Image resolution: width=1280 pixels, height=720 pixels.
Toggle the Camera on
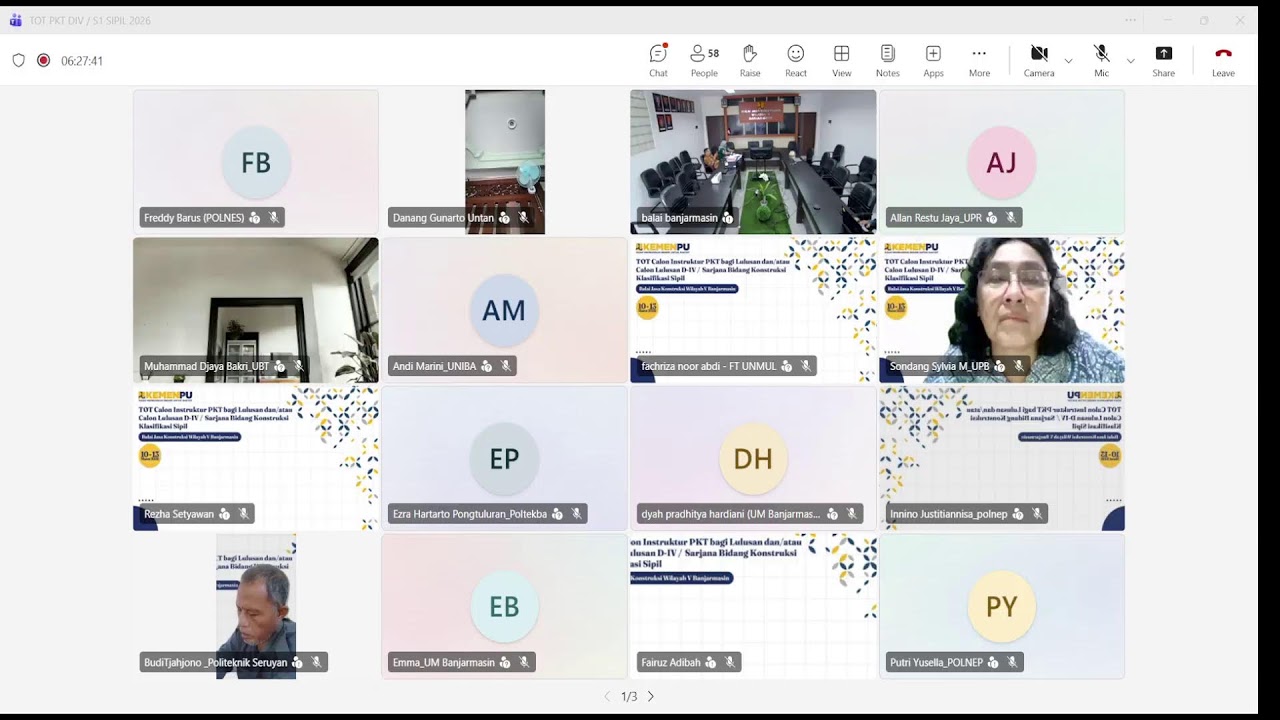point(1039,60)
